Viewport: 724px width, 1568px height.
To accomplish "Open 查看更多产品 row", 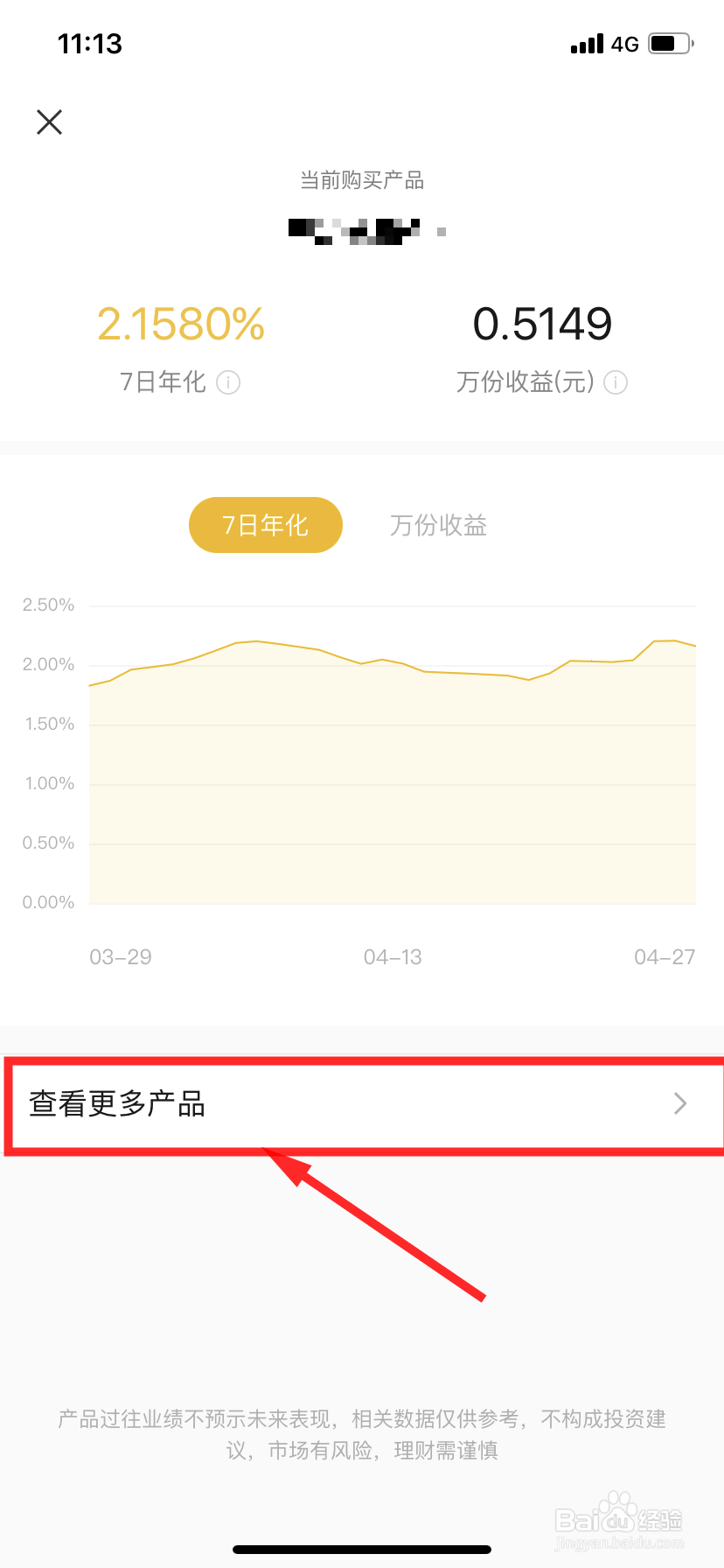I will click(362, 1104).
